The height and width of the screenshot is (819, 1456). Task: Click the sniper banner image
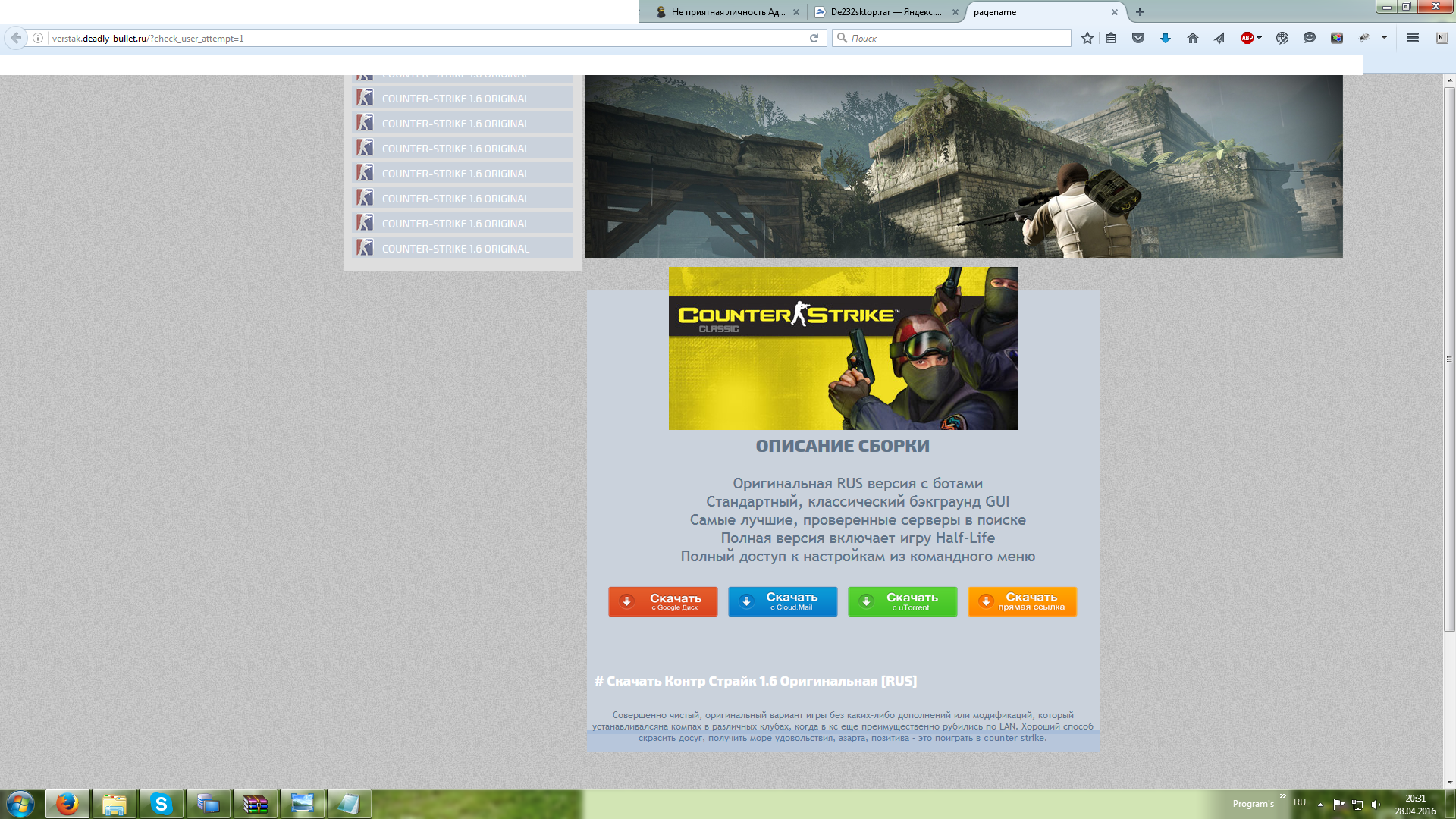(x=963, y=166)
